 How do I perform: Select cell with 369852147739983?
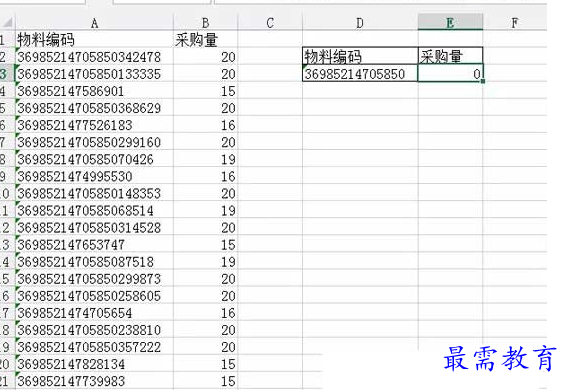(x=94, y=381)
